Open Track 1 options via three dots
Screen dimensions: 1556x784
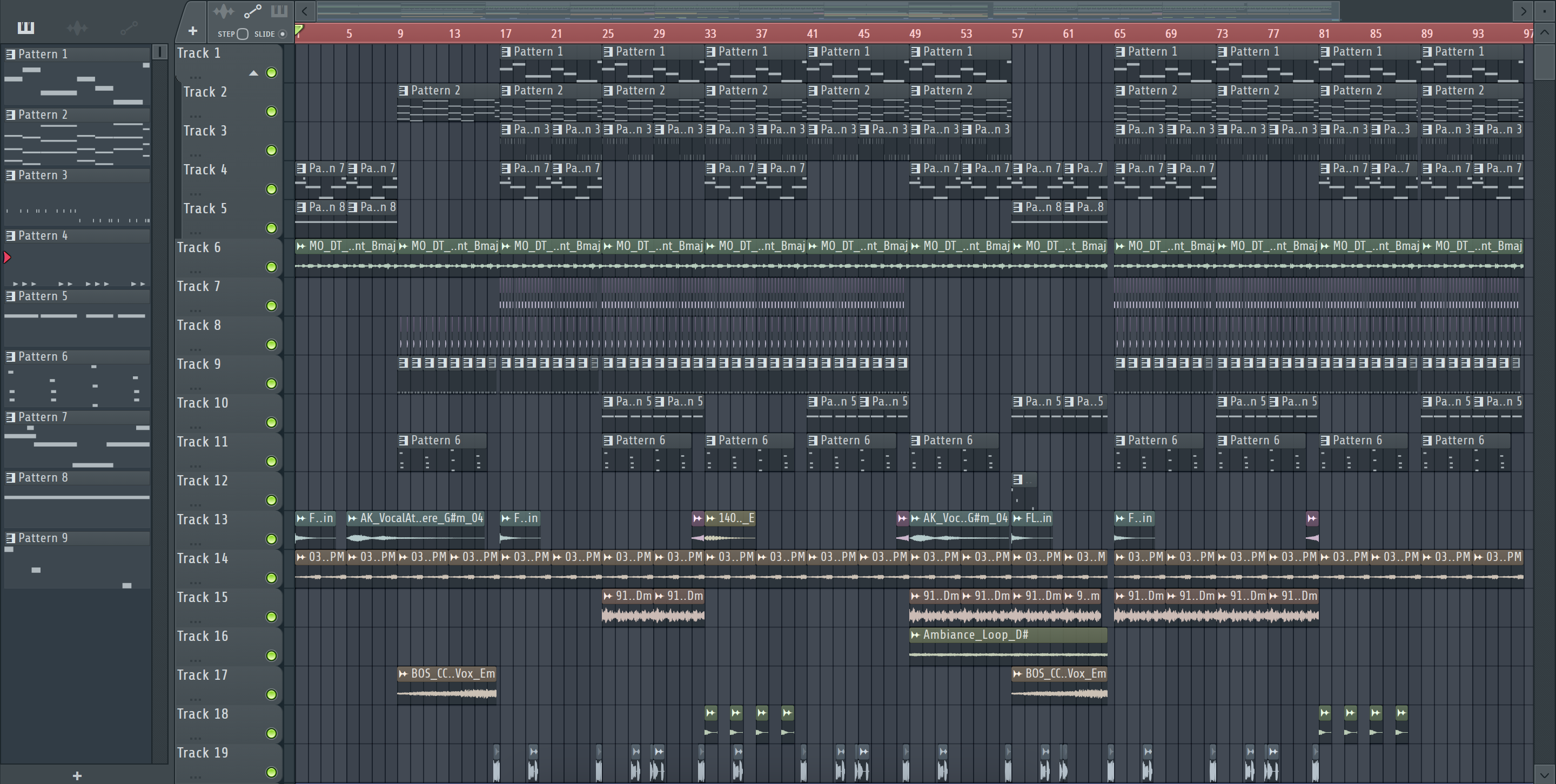click(195, 77)
